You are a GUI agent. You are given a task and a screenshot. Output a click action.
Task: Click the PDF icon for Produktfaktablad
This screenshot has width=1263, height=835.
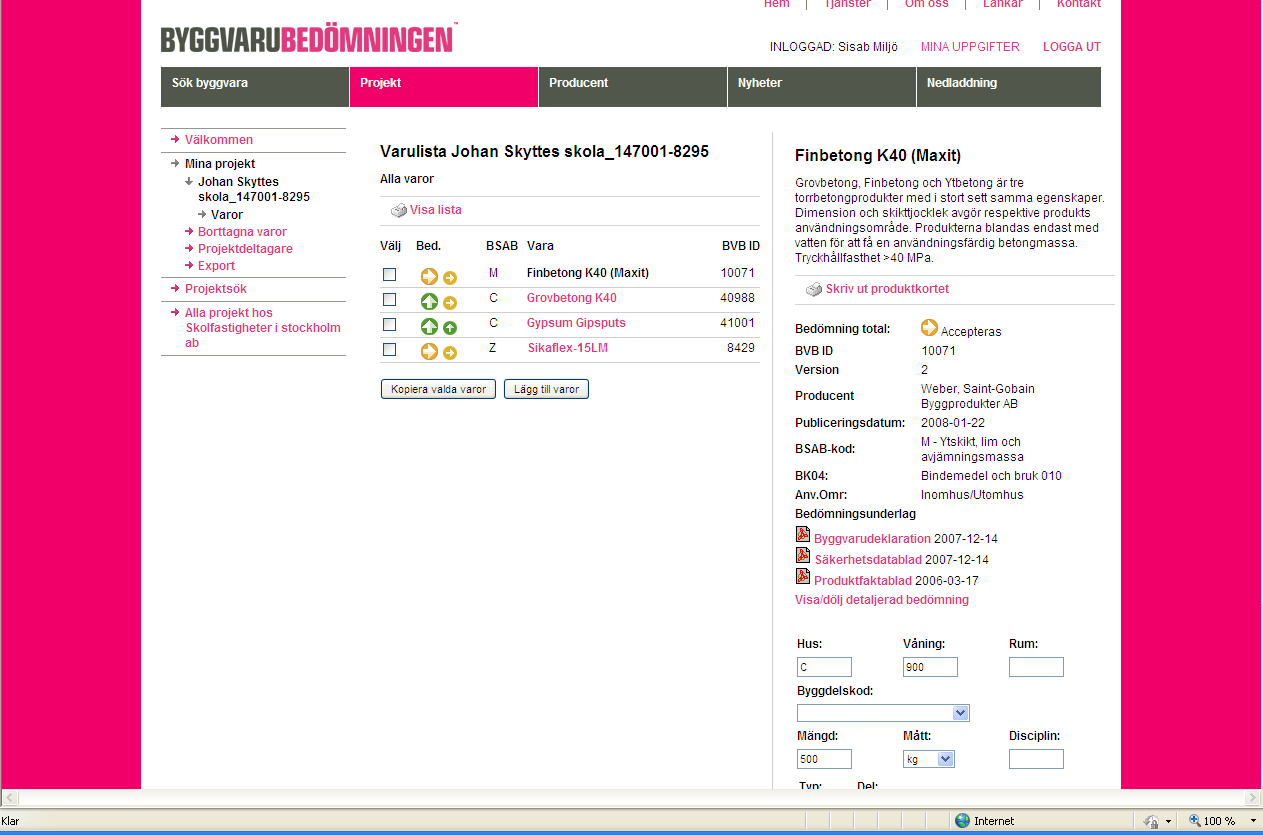pyautogui.click(x=802, y=577)
